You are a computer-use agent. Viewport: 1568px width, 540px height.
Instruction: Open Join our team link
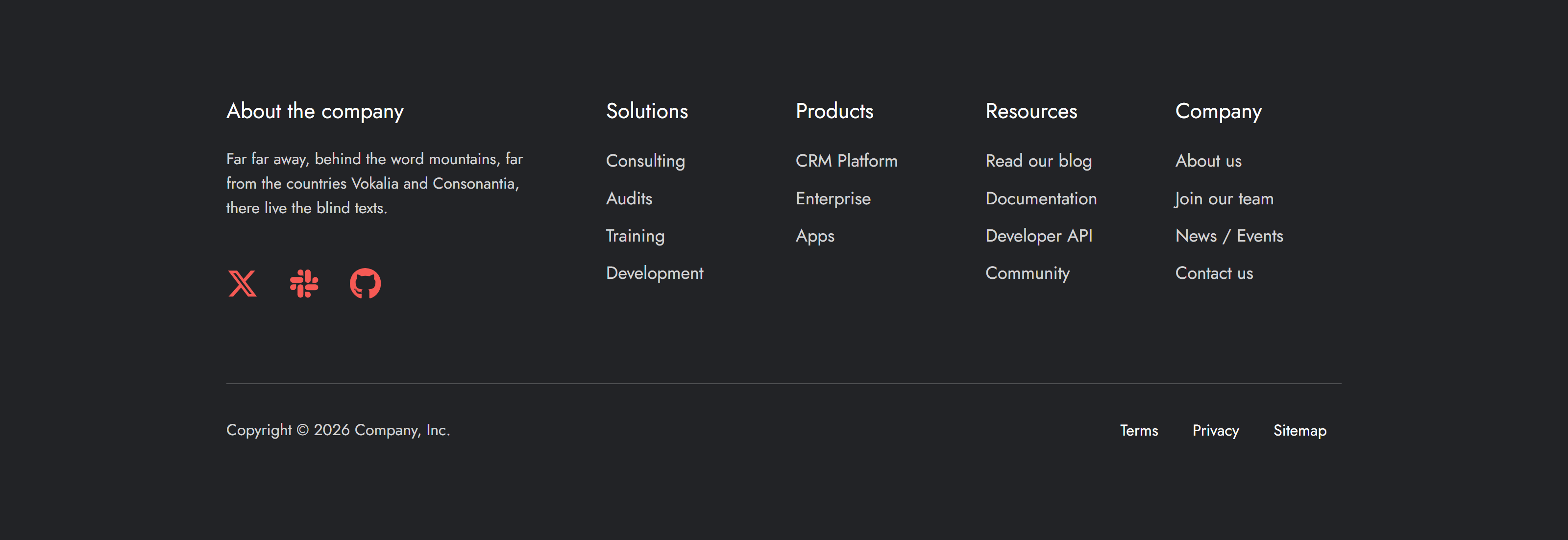pos(1224,198)
